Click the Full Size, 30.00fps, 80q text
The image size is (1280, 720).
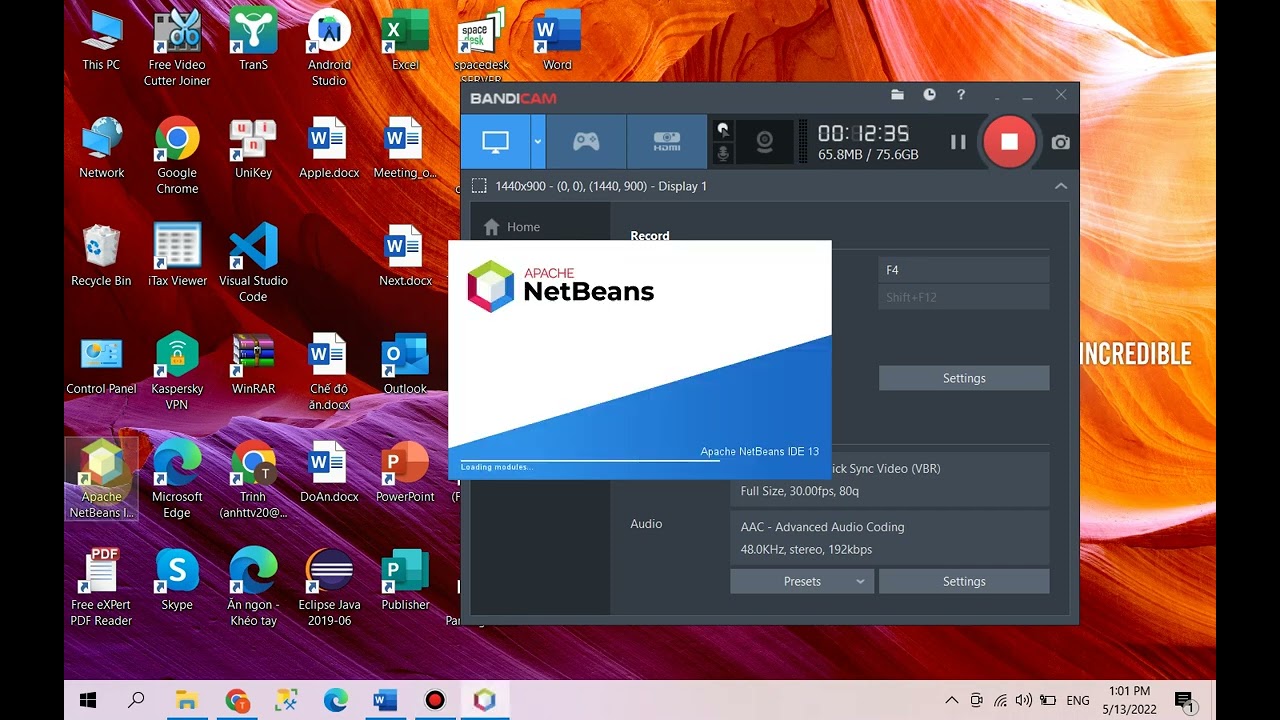pos(800,491)
